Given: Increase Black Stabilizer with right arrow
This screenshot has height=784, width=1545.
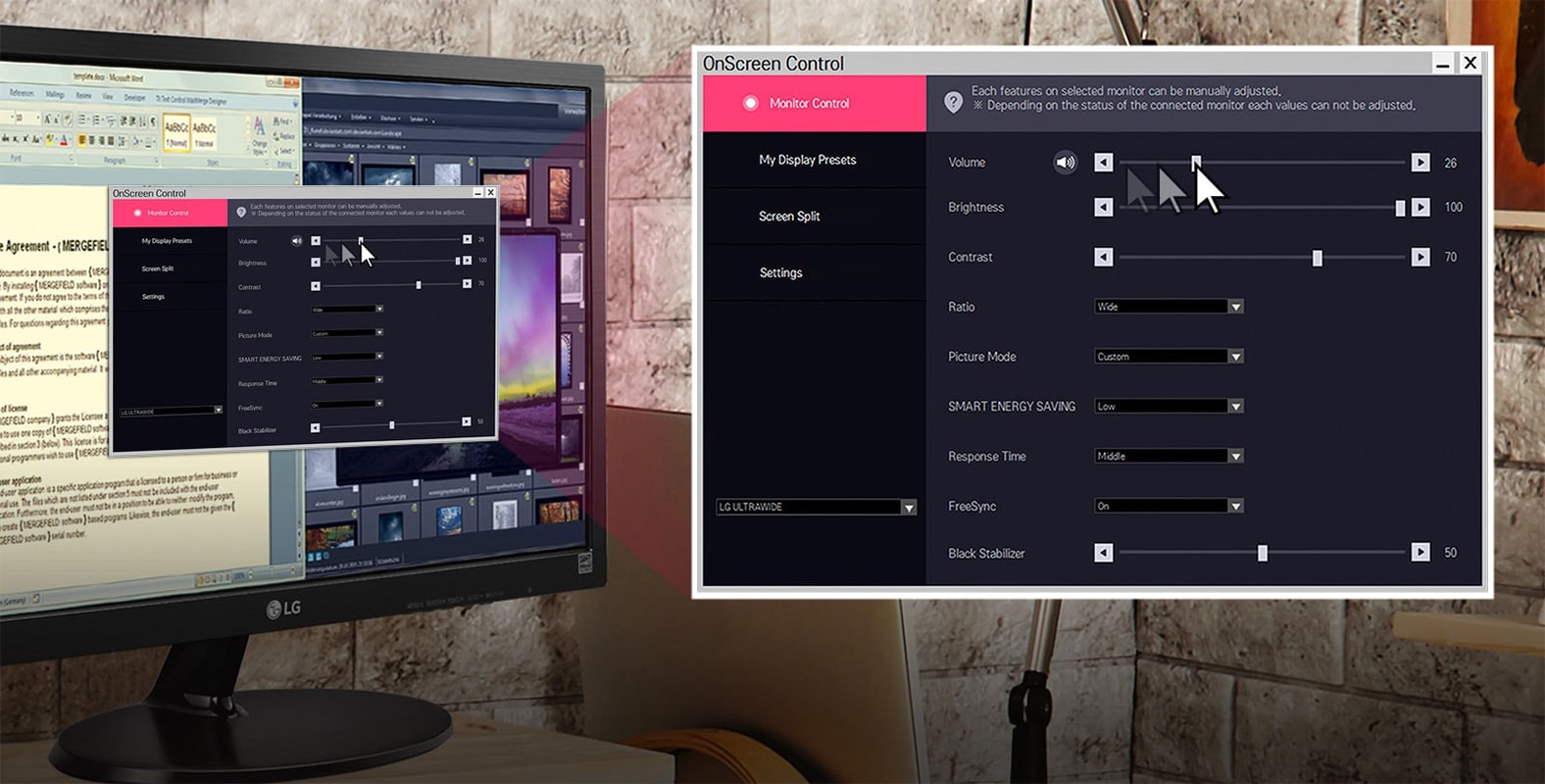Looking at the screenshot, I should pos(1420,553).
